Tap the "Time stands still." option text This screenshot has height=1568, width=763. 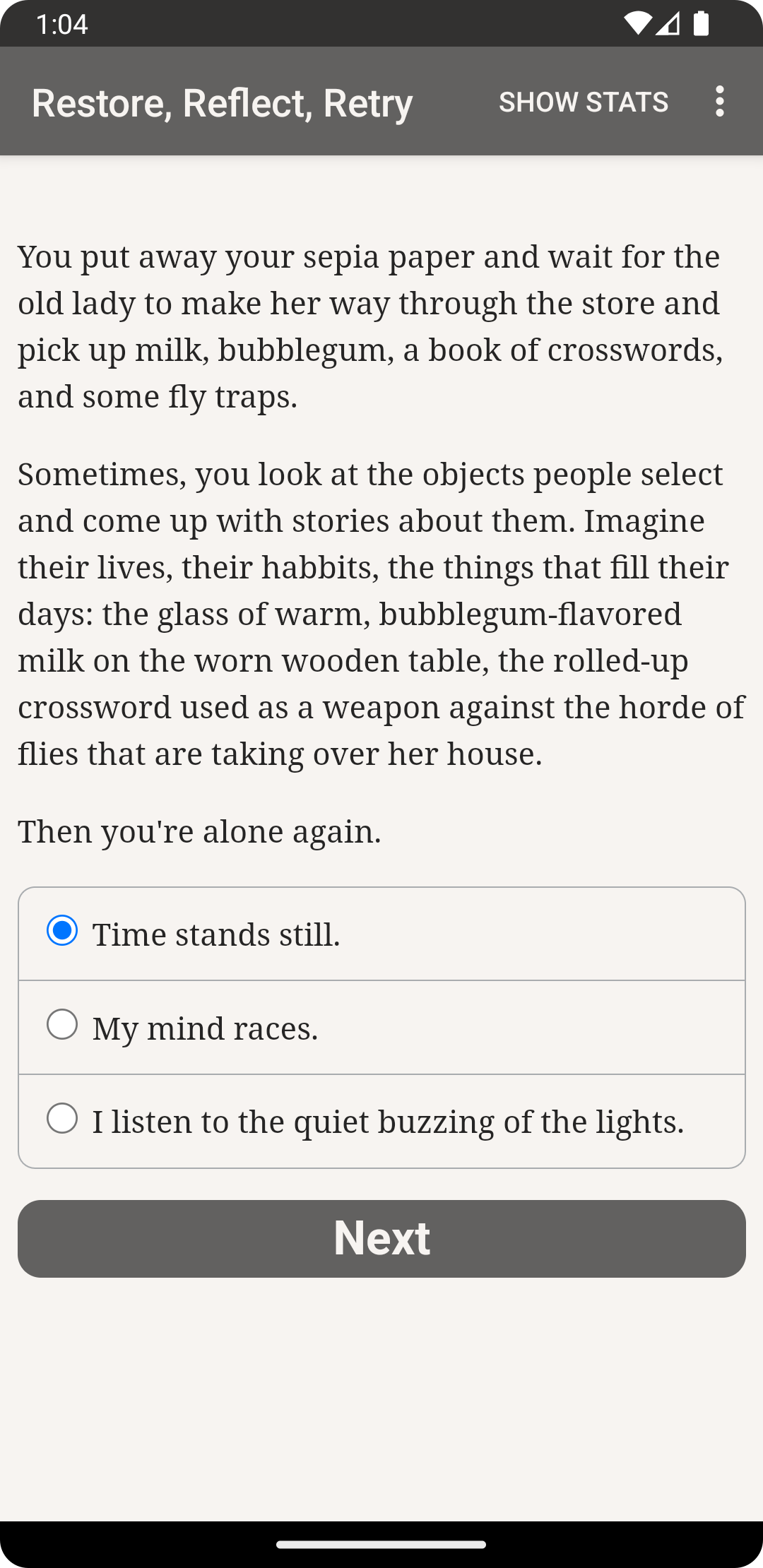216,934
